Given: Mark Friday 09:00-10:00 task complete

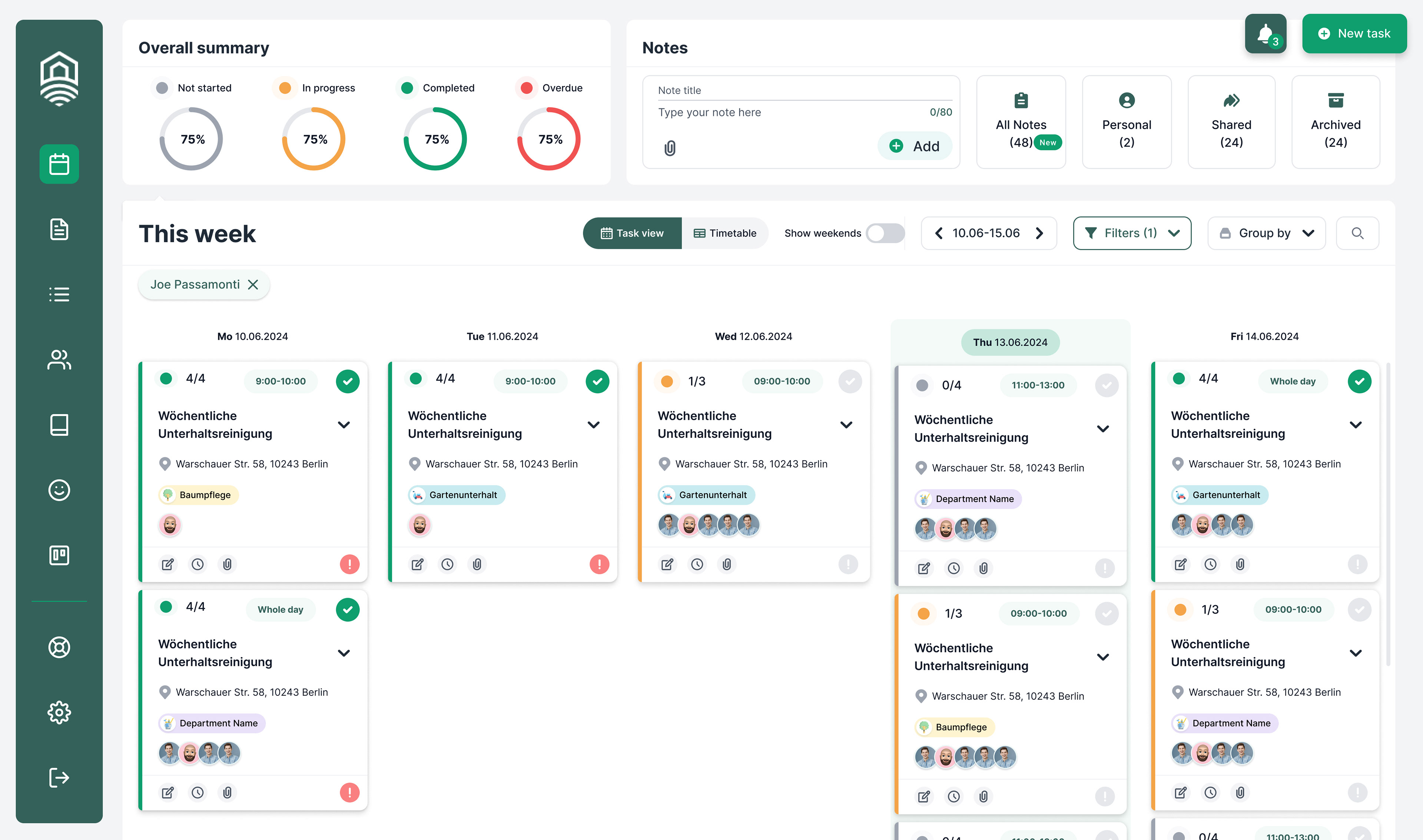Looking at the screenshot, I should click(1360, 610).
